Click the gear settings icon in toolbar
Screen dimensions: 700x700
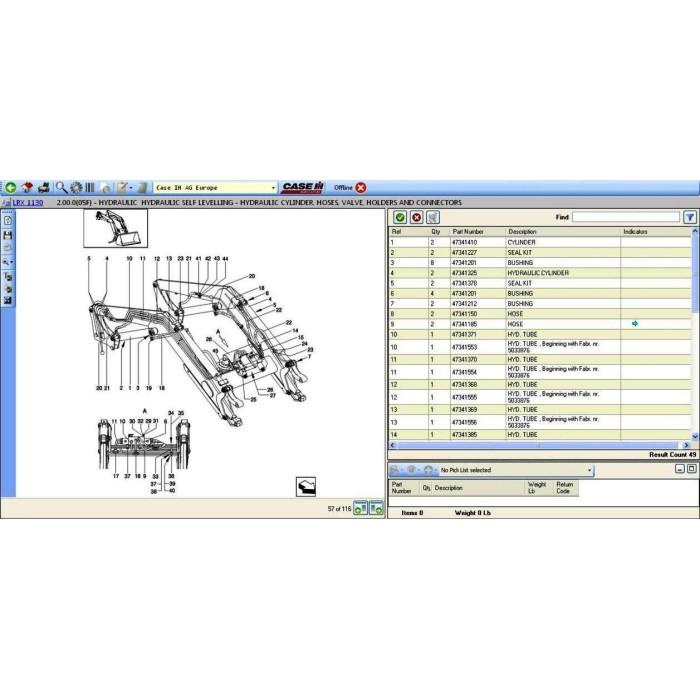pos(76,188)
